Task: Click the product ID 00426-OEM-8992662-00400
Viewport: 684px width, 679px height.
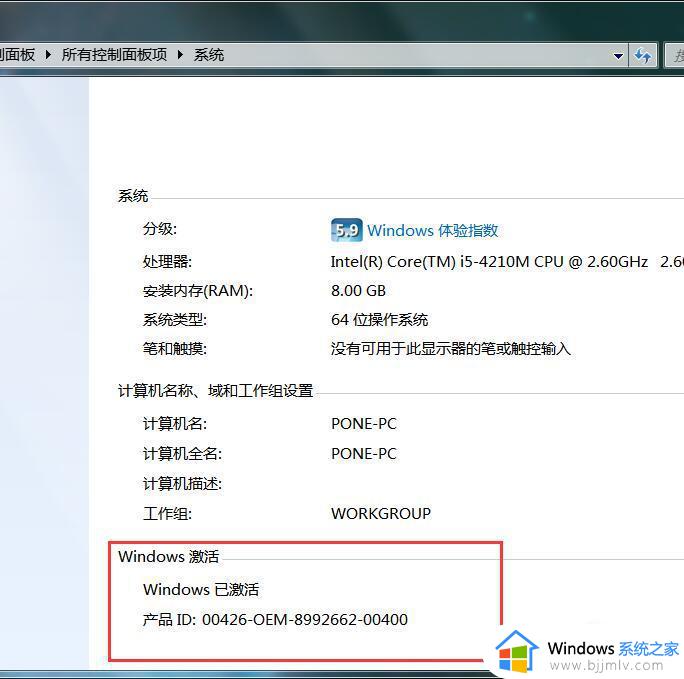Action: (x=305, y=619)
